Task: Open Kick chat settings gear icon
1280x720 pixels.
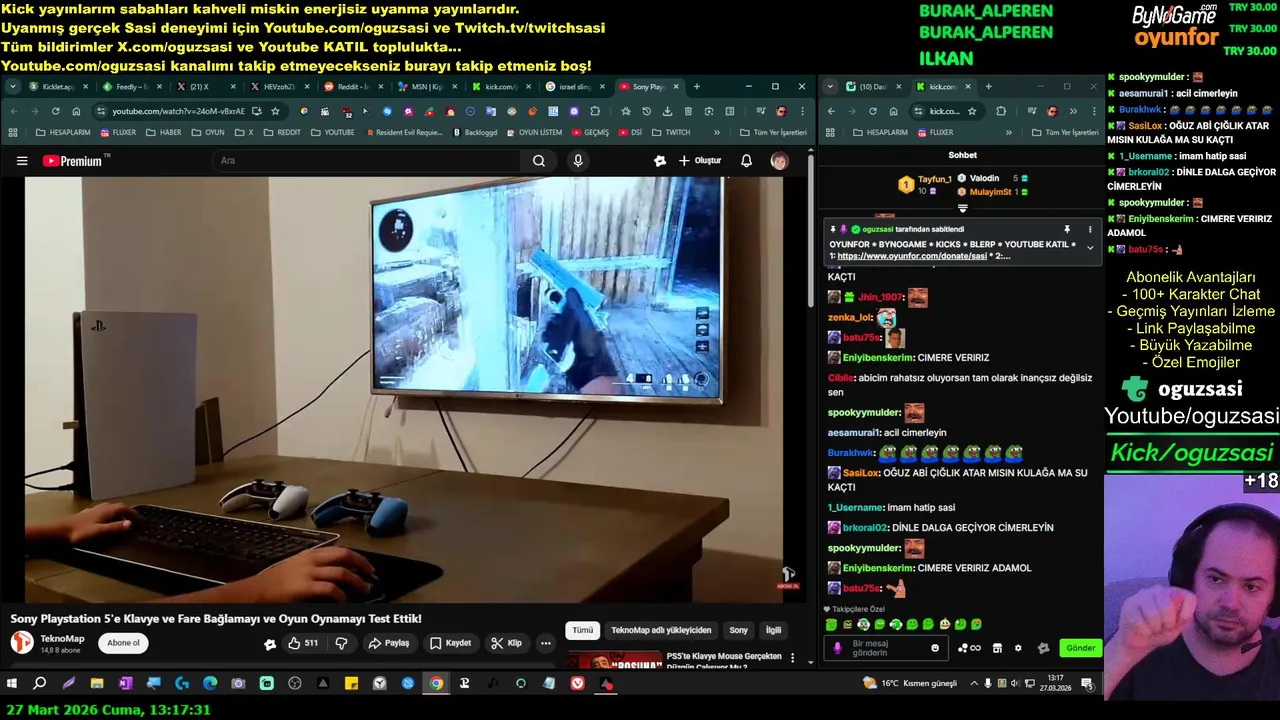Action: (x=1018, y=648)
